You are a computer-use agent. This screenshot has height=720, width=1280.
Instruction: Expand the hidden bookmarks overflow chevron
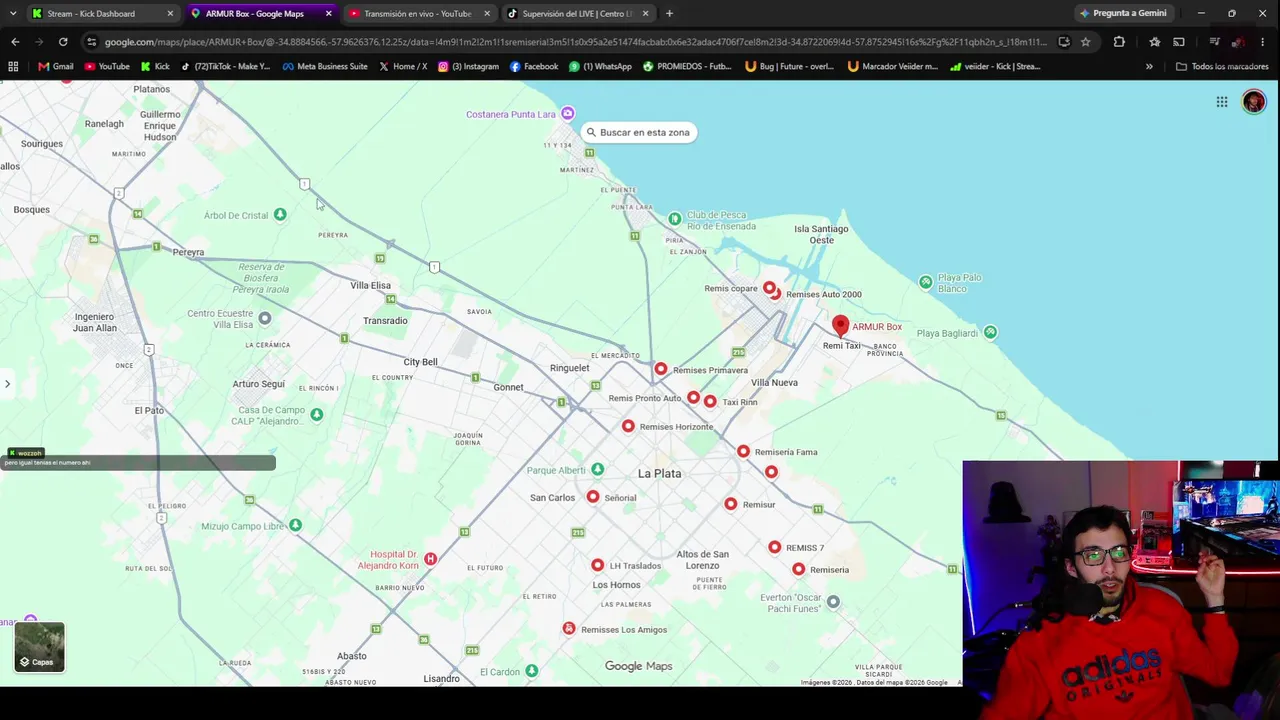tap(1149, 67)
